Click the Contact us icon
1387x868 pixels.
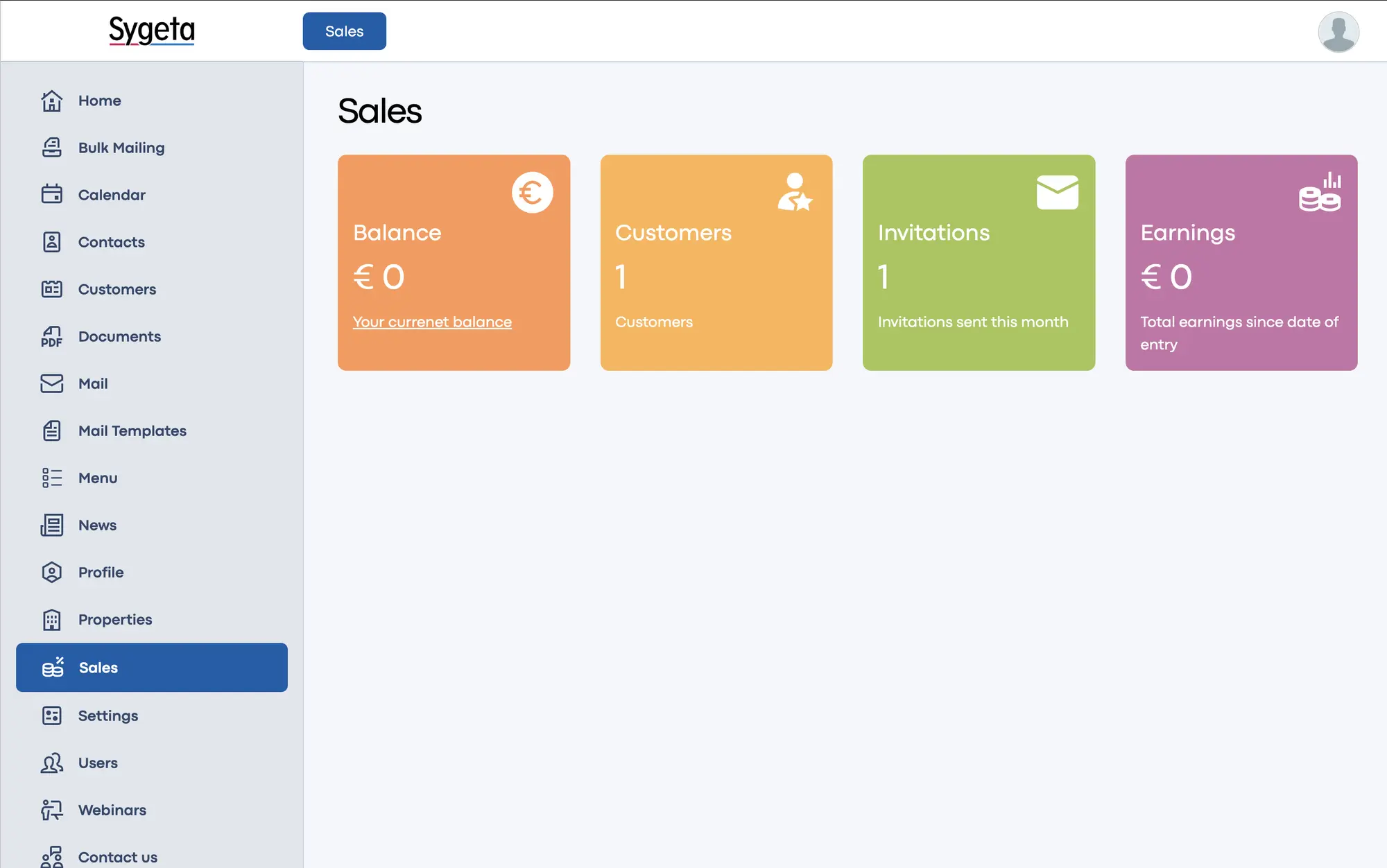tap(52, 857)
